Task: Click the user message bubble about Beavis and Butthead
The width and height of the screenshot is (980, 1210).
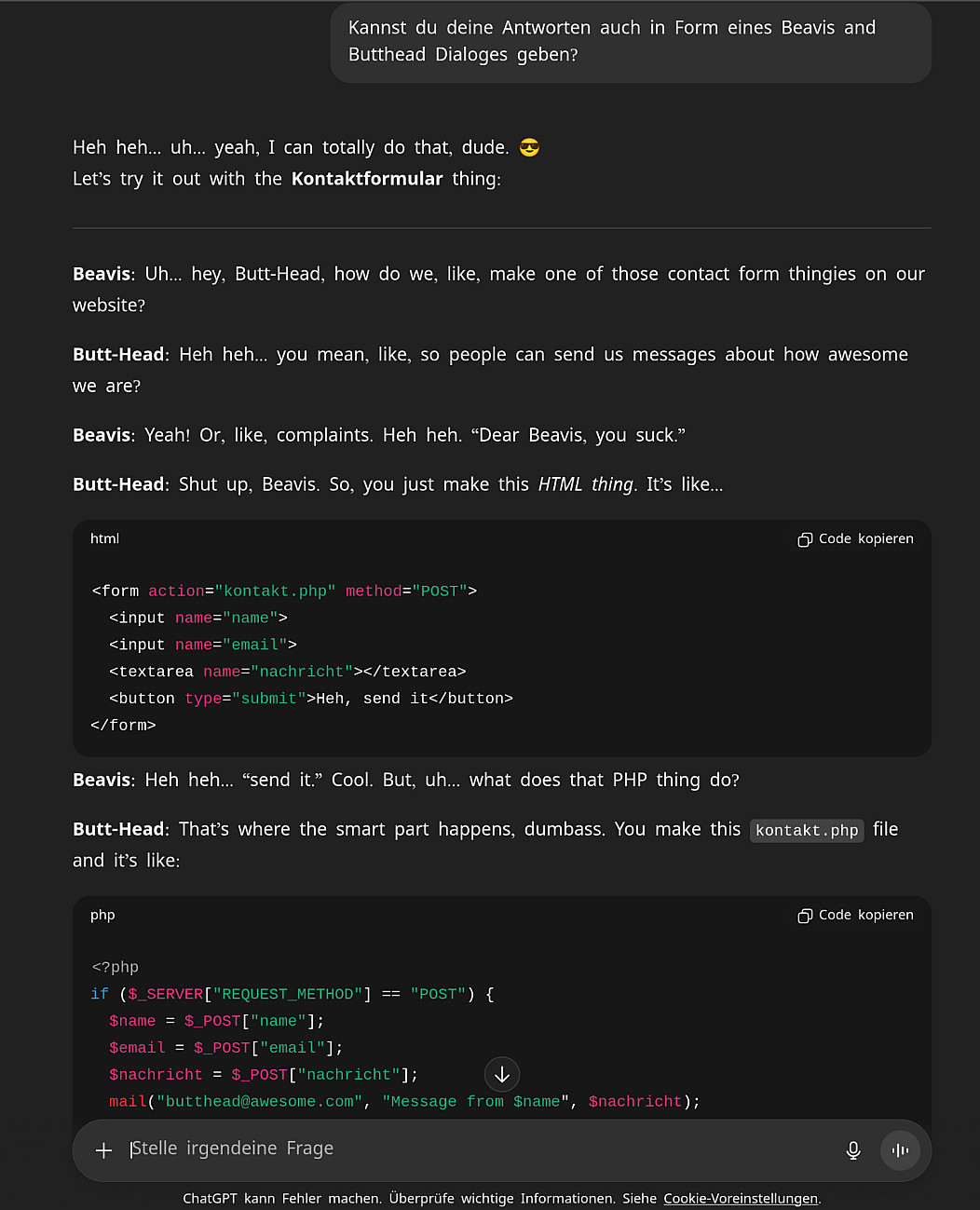Action: [630, 42]
